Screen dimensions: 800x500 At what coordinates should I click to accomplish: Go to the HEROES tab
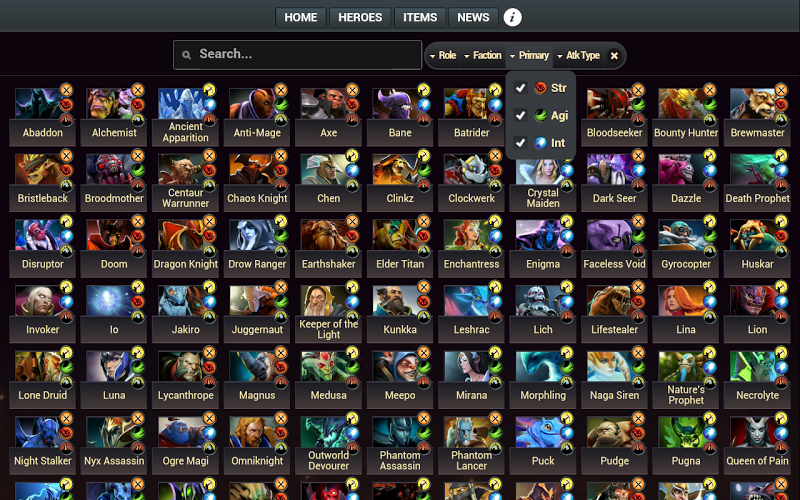[x=360, y=17]
